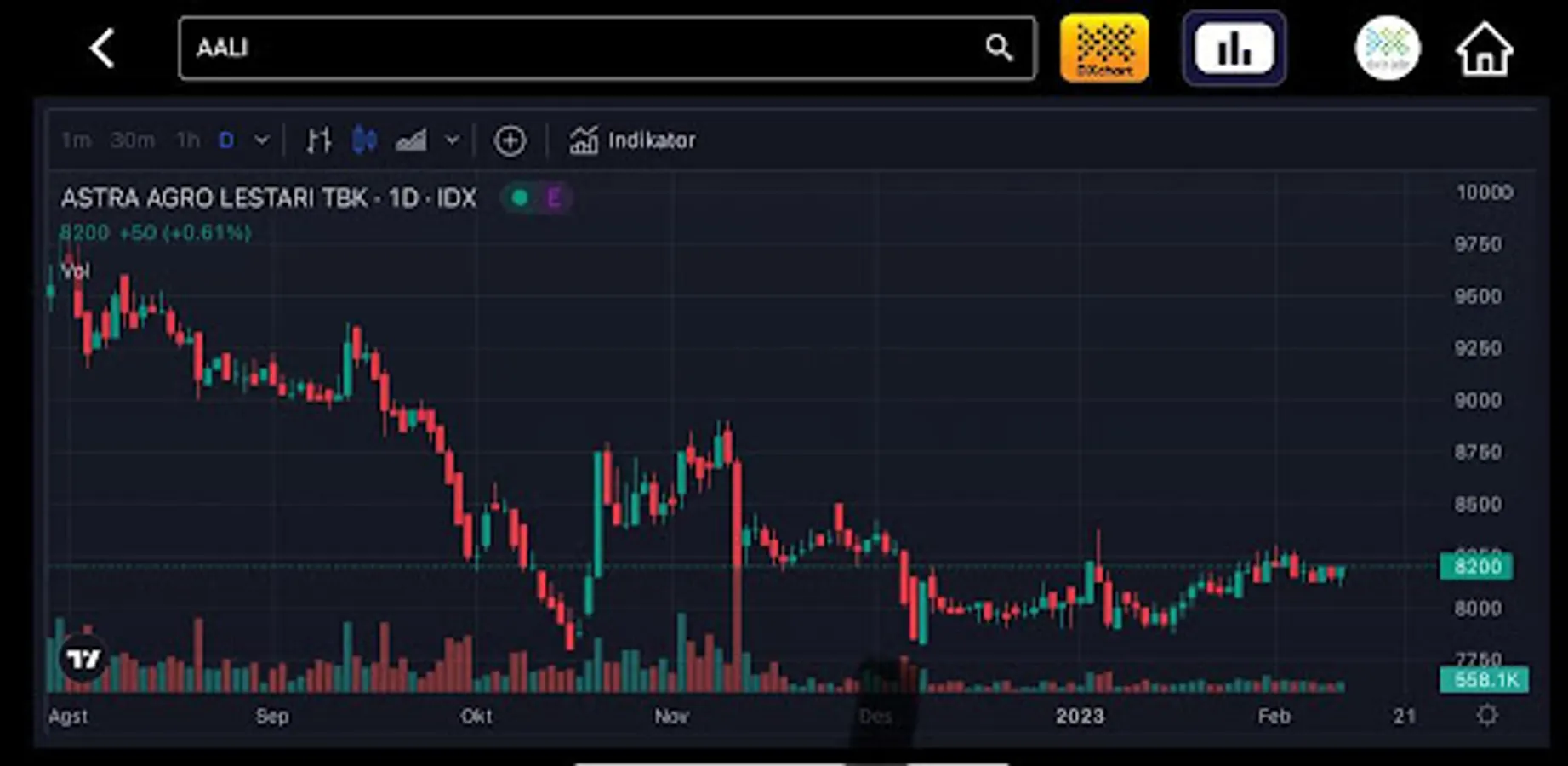Select the area chart style

pos(411,140)
